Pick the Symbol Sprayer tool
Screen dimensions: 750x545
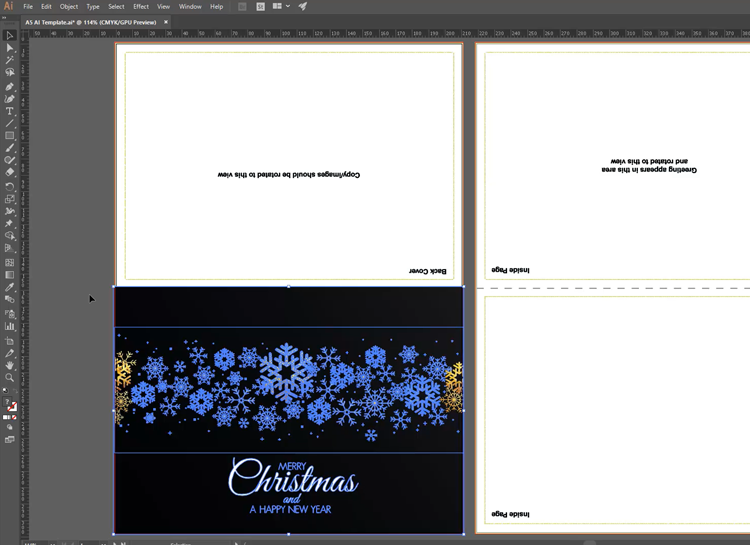coord(10,314)
